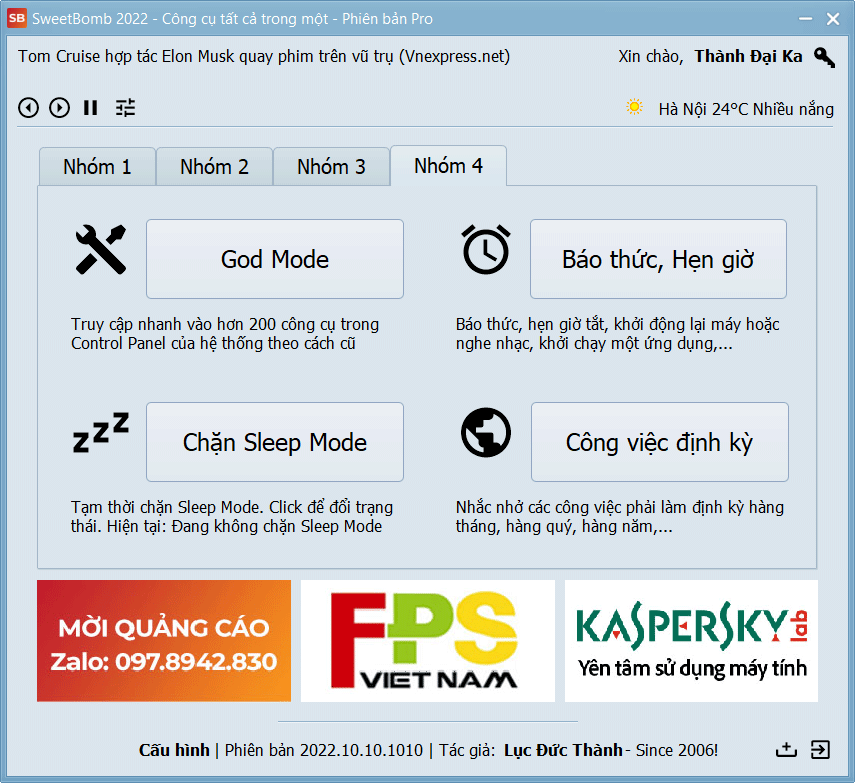855x783 pixels.
Task: Click the sunny weather icon
Action: (x=634, y=108)
